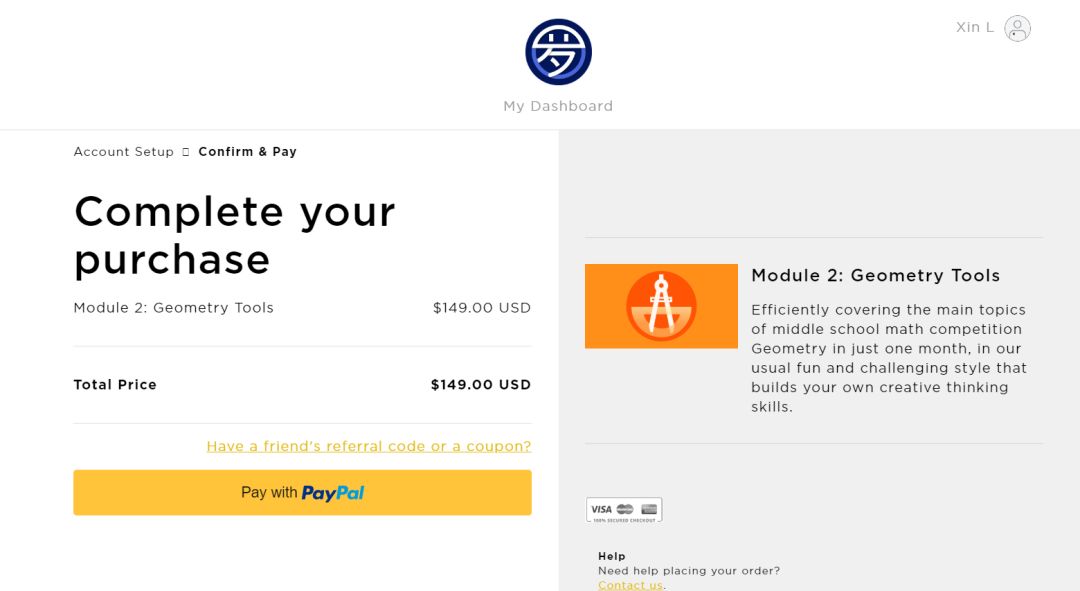Go to My Dashboard
1080x591 pixels.
pyautogui.click(x=558, y=106)
